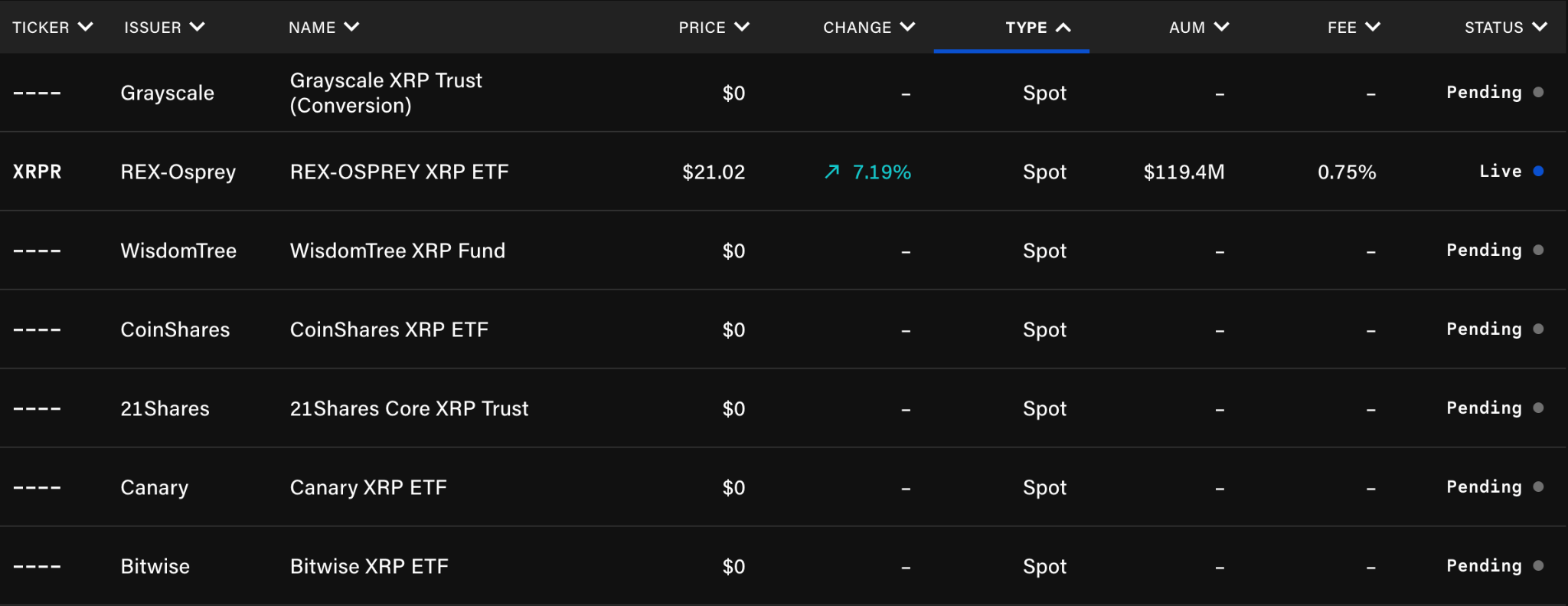The image size is (1568, 606).
Task: Click the $0 price in CoinShares row
Action: pos(733,330)
